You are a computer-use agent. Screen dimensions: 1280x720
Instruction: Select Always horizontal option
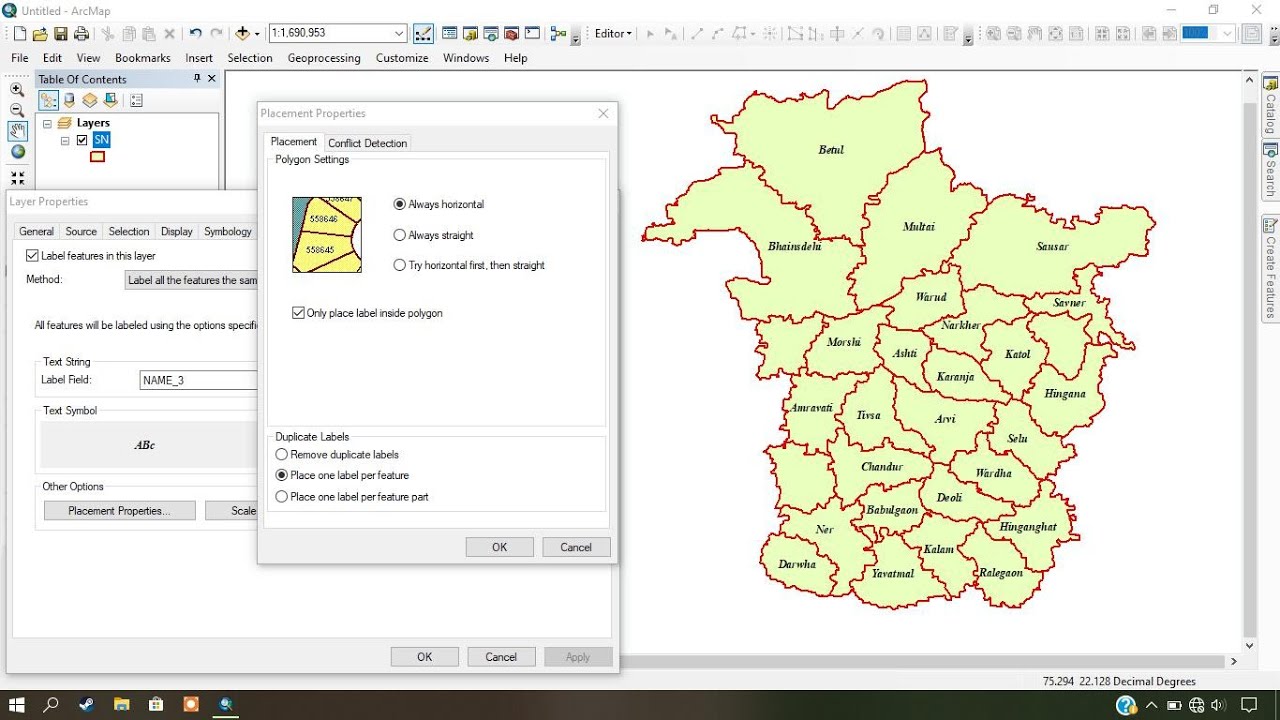[x=400, y=204]
